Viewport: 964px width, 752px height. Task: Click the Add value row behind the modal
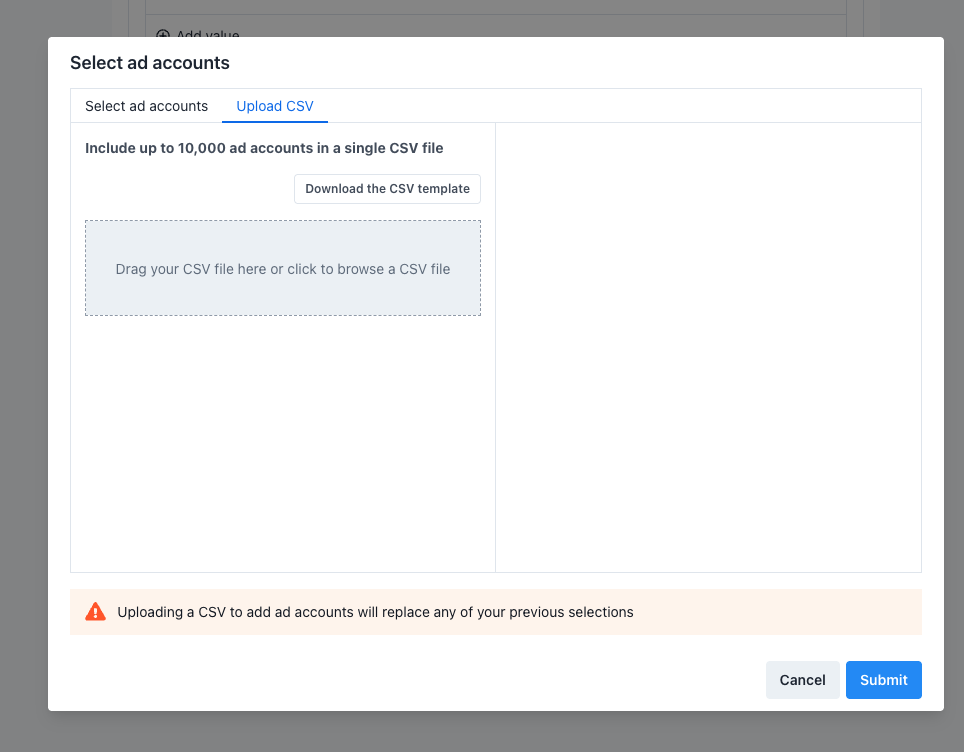coord(200,34)
